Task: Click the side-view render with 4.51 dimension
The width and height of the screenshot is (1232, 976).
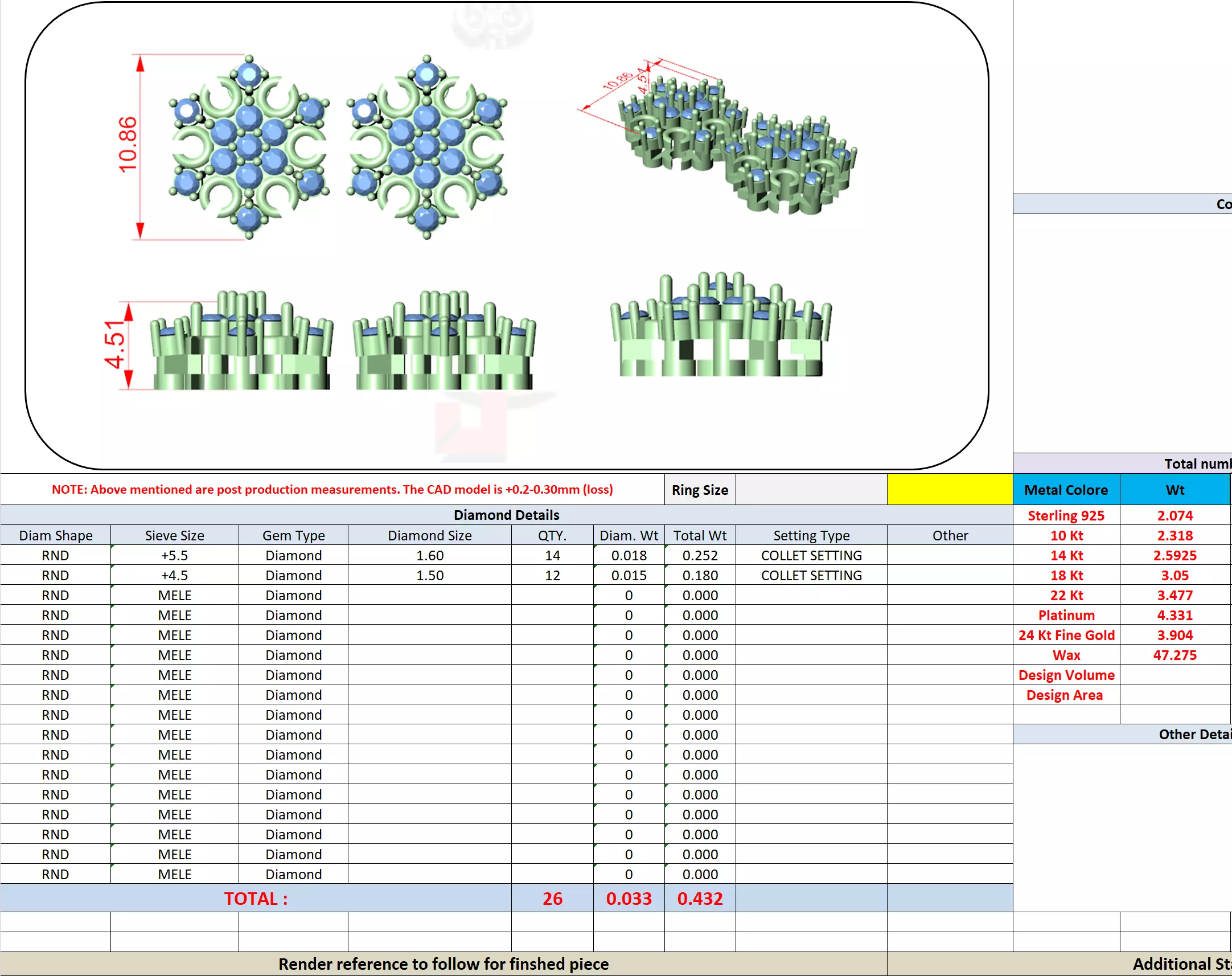Action: [x=240, y=343]
